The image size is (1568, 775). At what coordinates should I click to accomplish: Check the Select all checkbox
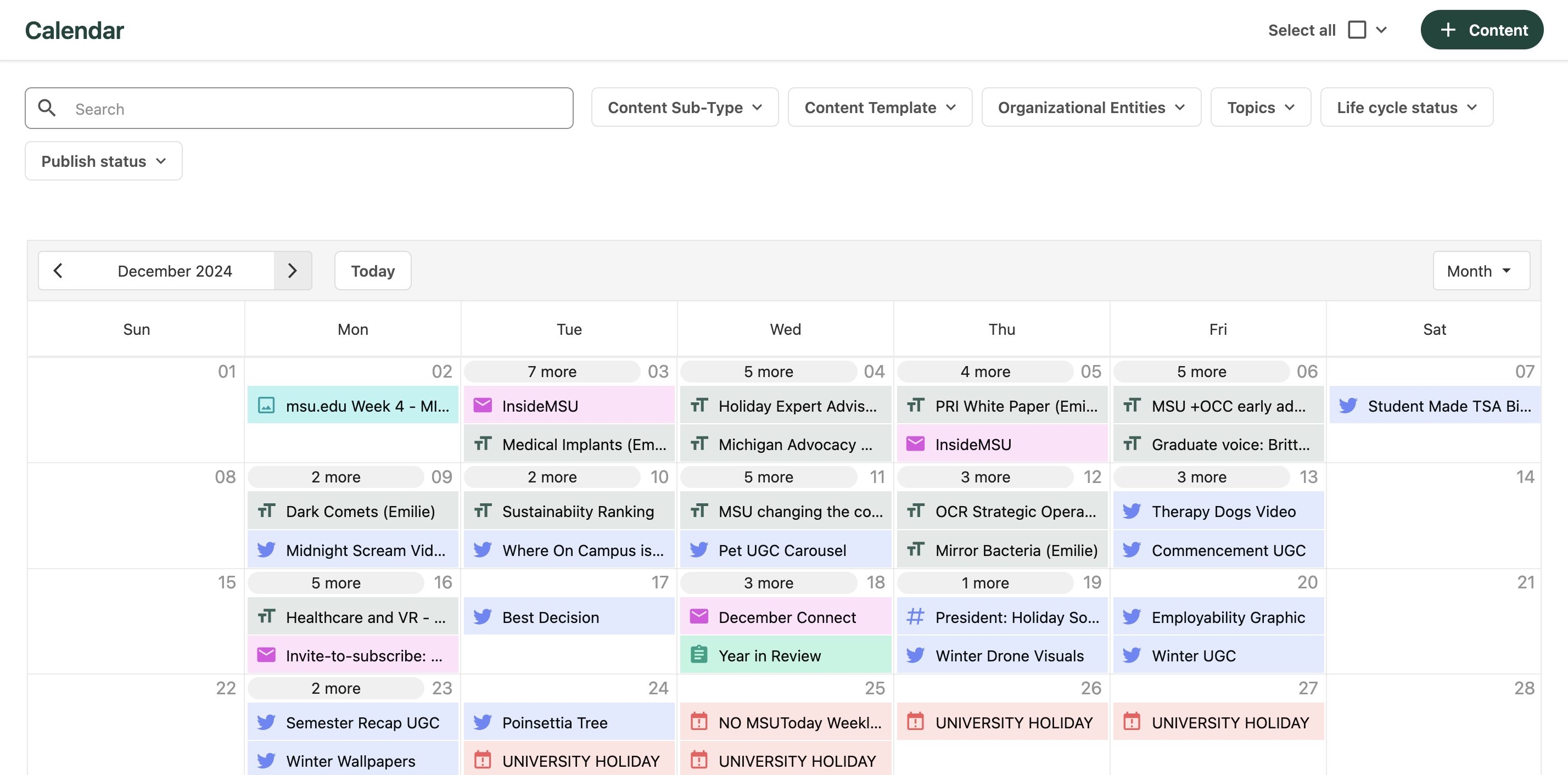(x=1357, y=30)
